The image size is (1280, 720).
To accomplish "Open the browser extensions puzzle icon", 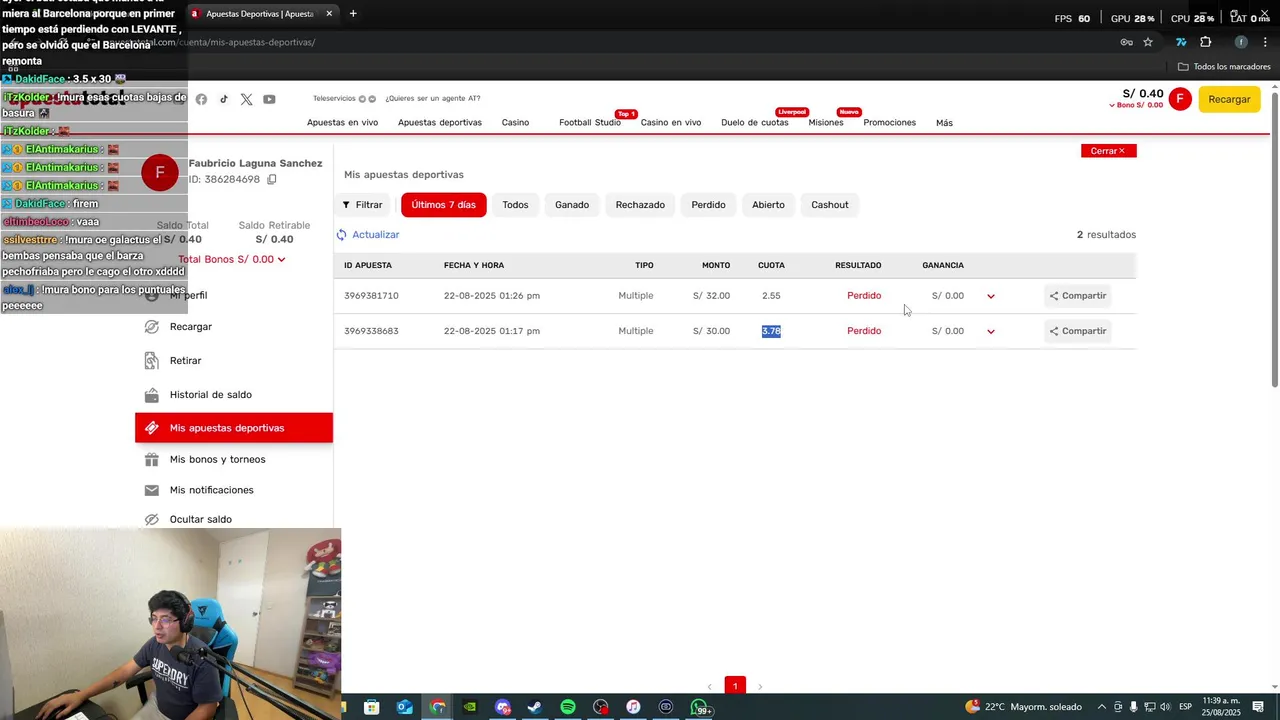I will [x=1205, y=42].
